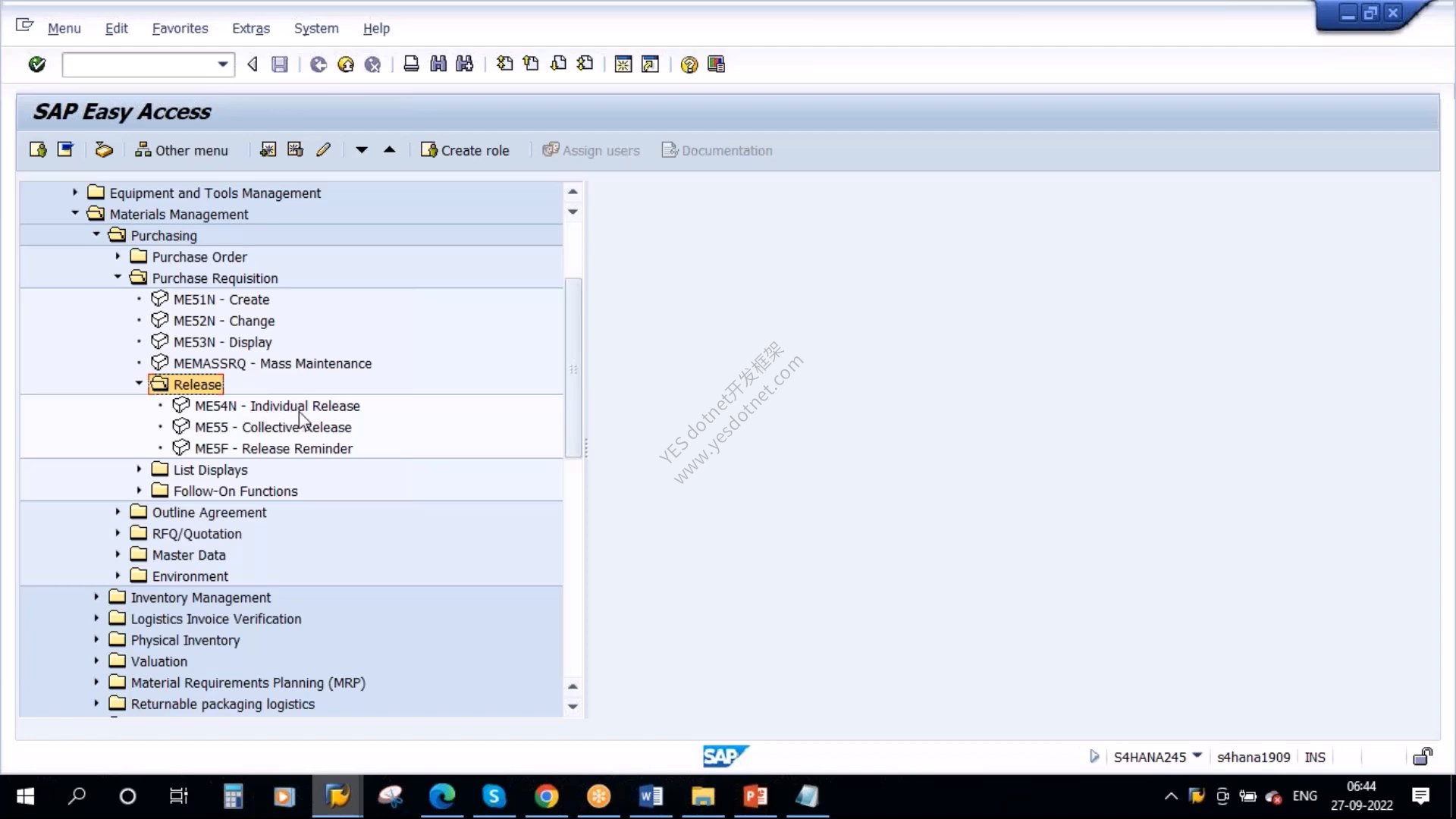Click the Last Page icon
Screen dimensions: 1456x819
[x=585, y=64]
